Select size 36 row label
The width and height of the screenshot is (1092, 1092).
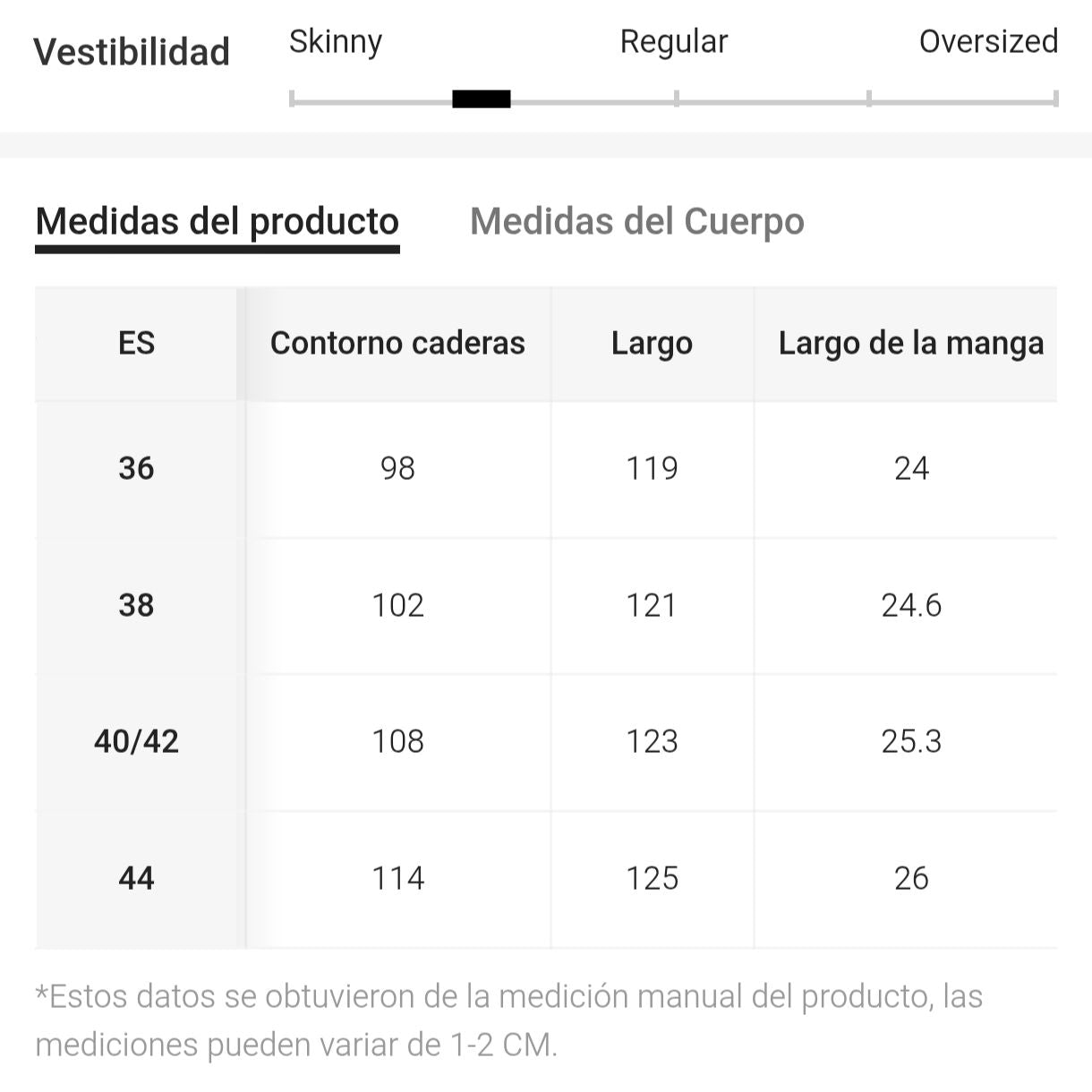tap(136, 468)
